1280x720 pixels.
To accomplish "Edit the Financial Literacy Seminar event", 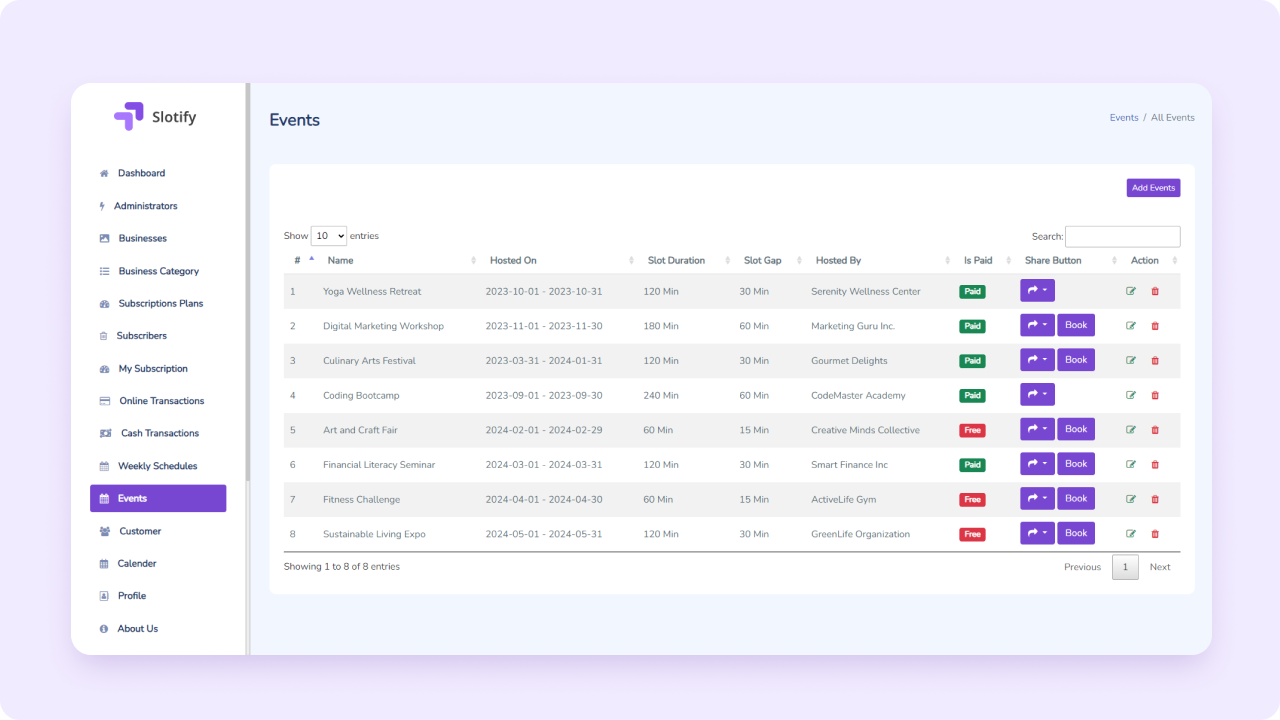I will pos(1131,464).
